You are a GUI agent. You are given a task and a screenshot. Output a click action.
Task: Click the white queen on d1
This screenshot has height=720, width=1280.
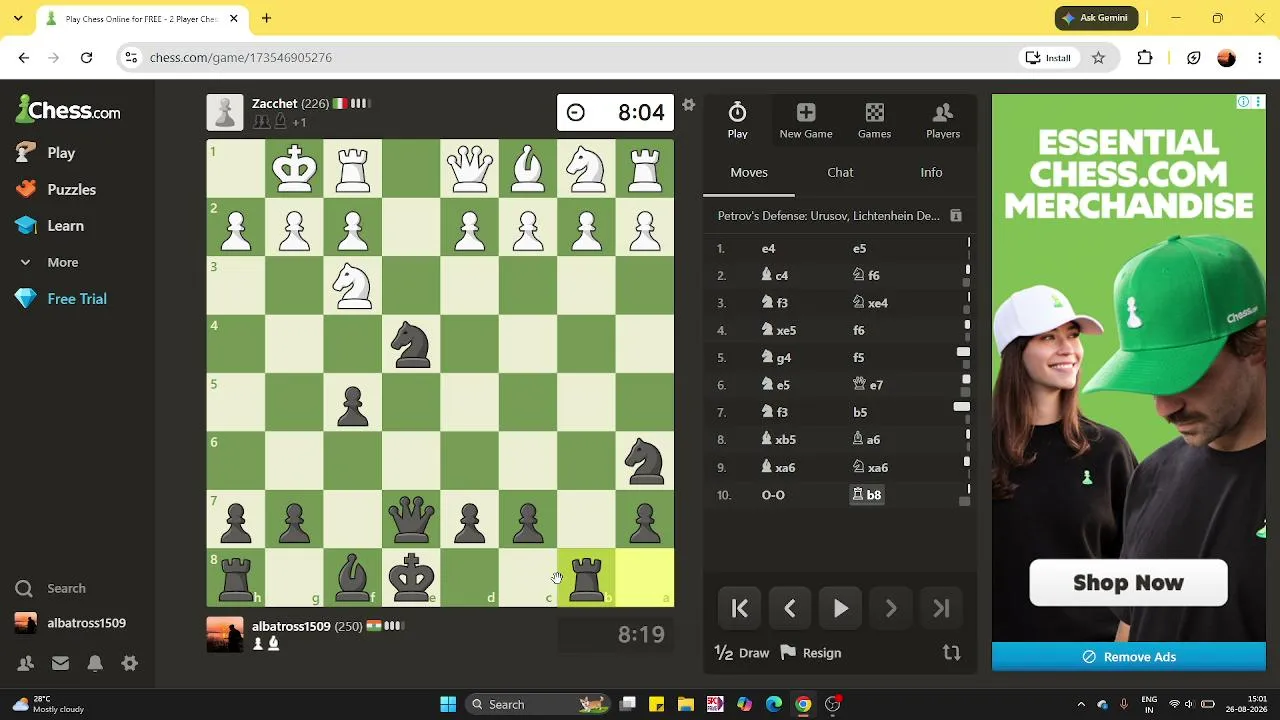pos(470,169)
